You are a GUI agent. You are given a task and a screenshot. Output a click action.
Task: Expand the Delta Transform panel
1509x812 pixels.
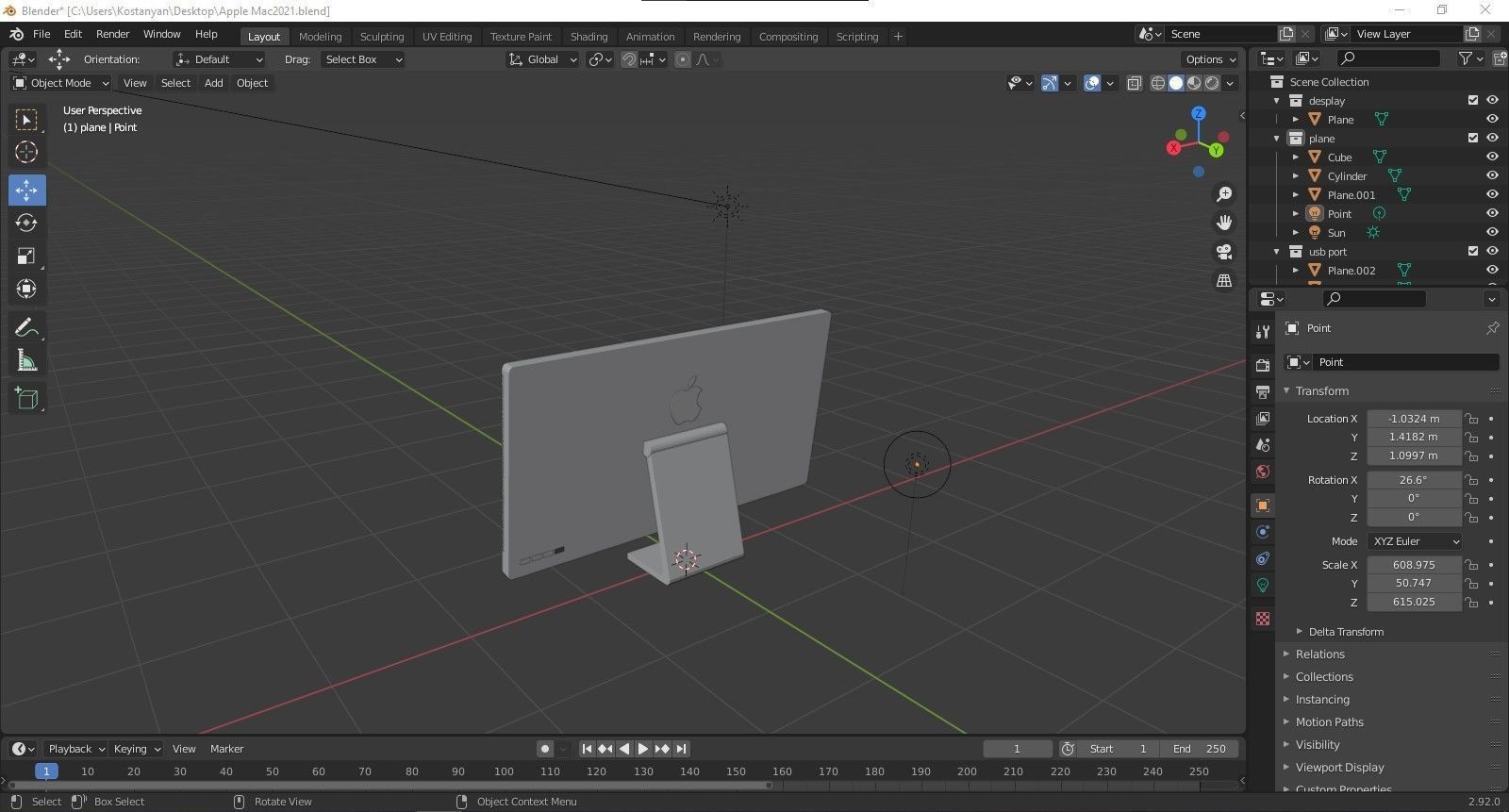click(1346, 632)
